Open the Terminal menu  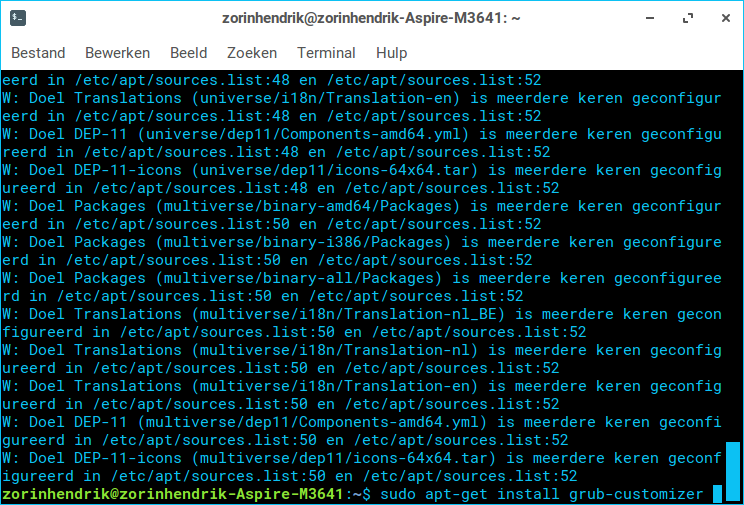coord(326,53)
